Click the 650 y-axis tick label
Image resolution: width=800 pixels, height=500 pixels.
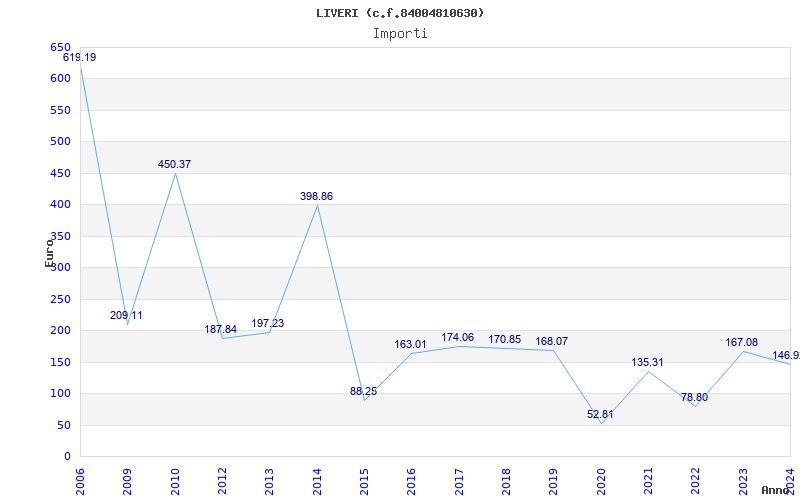(x=60, y=47)
